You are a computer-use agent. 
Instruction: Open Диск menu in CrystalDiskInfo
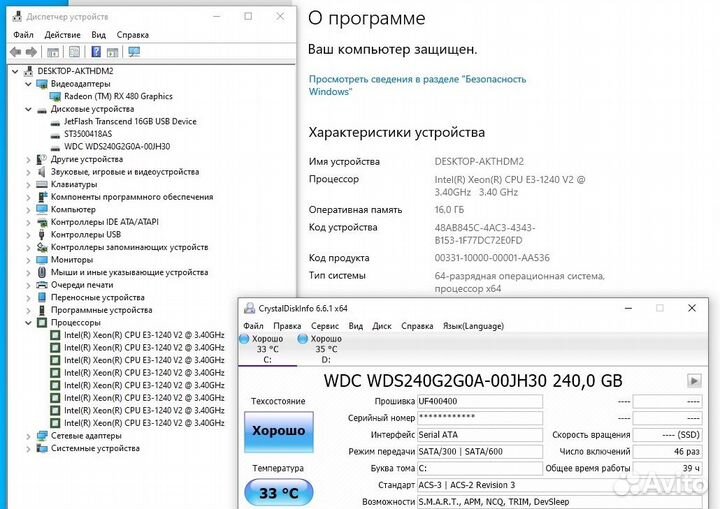pos(382,326)
